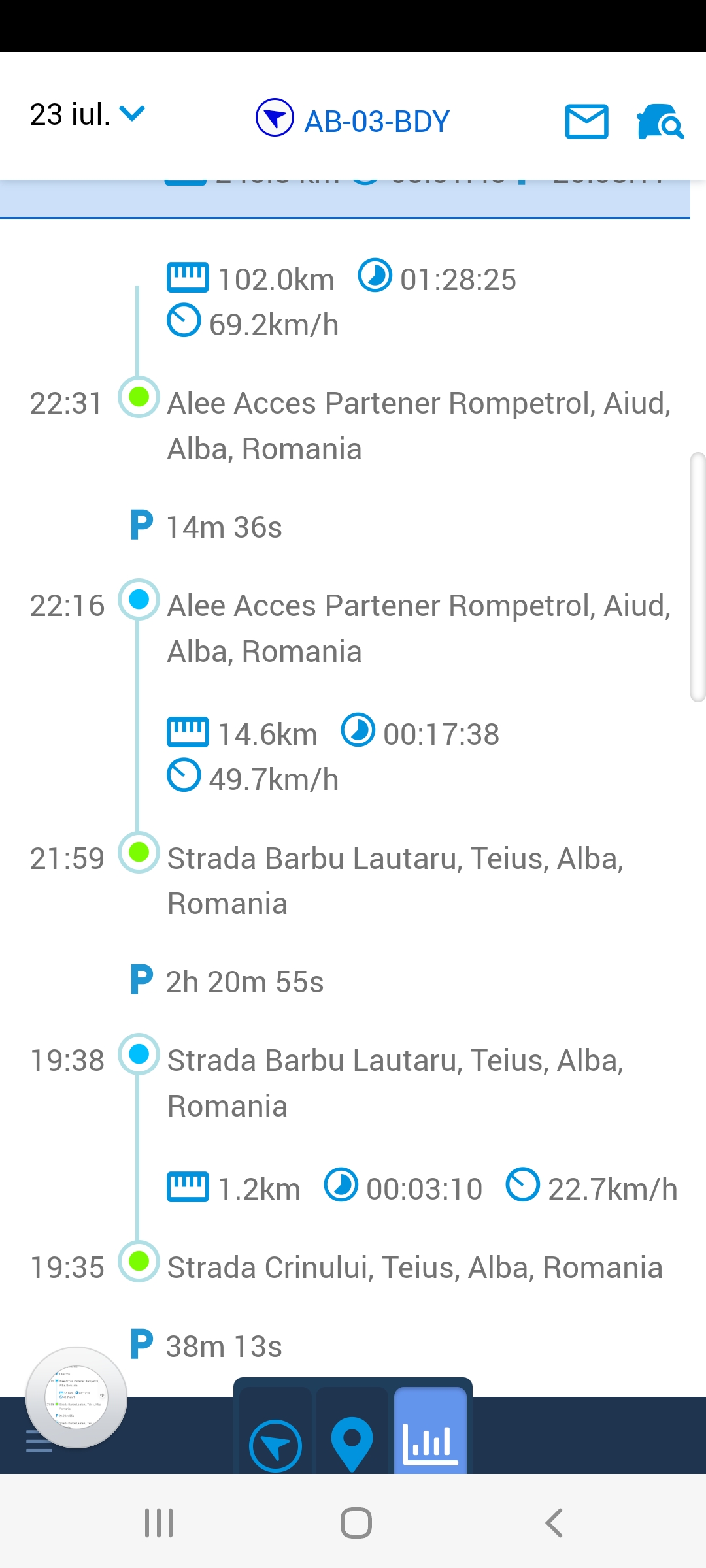This screenshot has height=1568, width=706.
Task: Open the envelope messages icon
Action: pos(586,122)
